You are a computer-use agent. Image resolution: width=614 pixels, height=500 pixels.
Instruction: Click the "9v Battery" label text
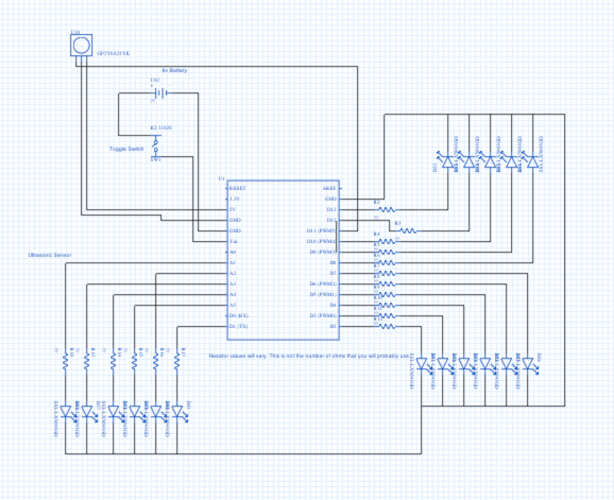(174, 71)
